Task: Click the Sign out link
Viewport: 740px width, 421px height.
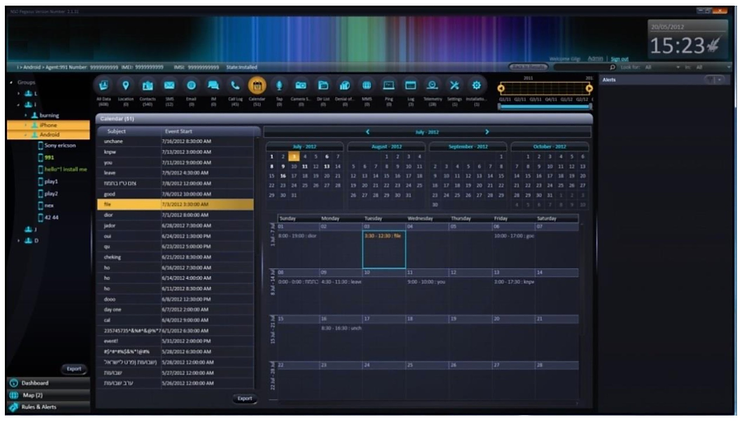Action: pos(620,59)
